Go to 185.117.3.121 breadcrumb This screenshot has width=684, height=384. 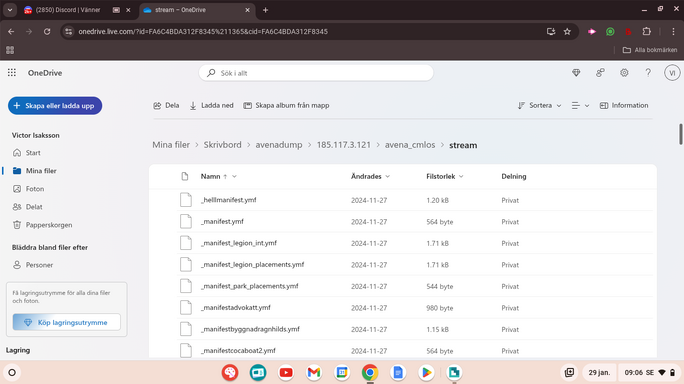[x=344, y=145]
